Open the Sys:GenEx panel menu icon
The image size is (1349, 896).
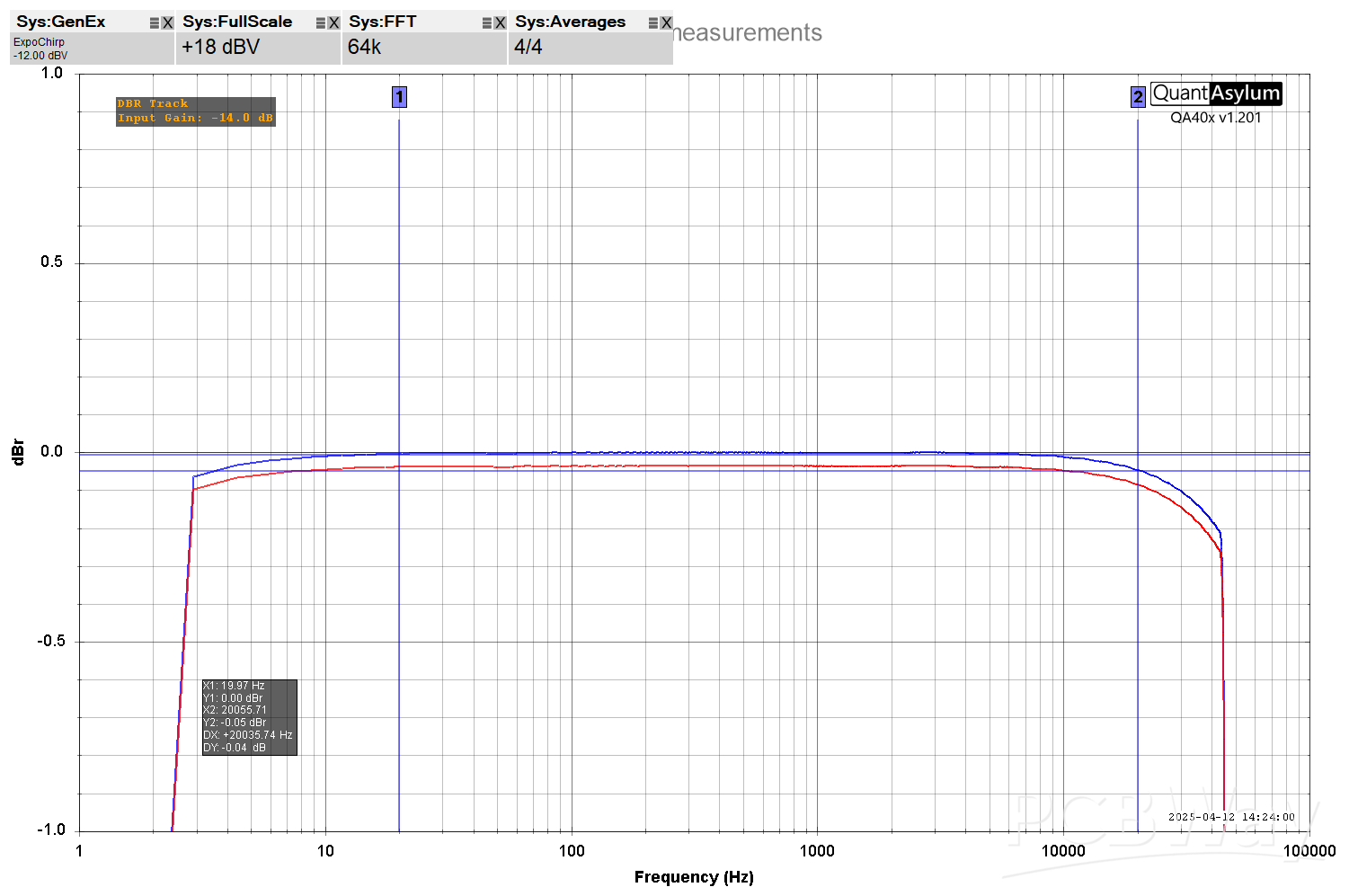[x=155, y=23]
